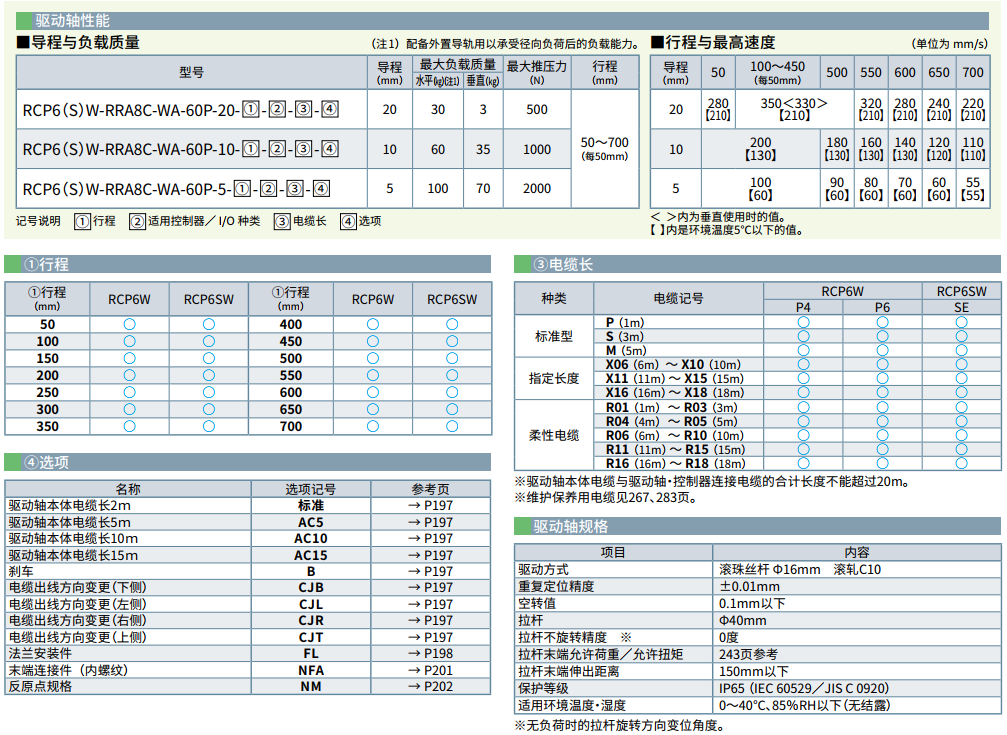The image size is (1007, 735).
Task: Click option code CJT
Action: pyautogui.click(x=310, y=637)
